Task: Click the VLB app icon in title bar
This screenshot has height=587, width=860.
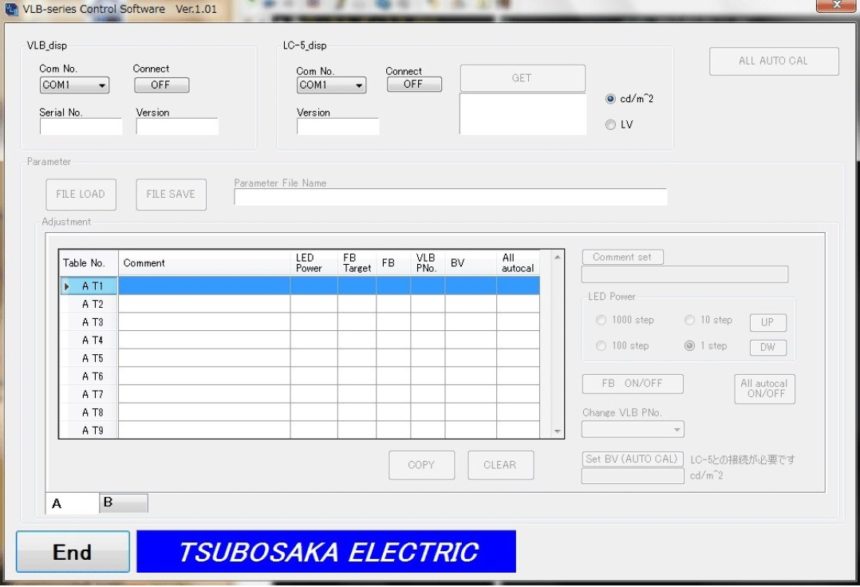Action: point(10,9)
